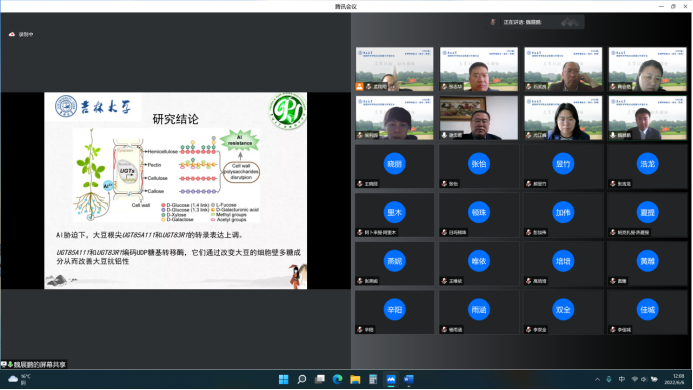Open the weather widget on taskbar
The width and height of the screenshot is (693, 390).
tap(19, 379)
